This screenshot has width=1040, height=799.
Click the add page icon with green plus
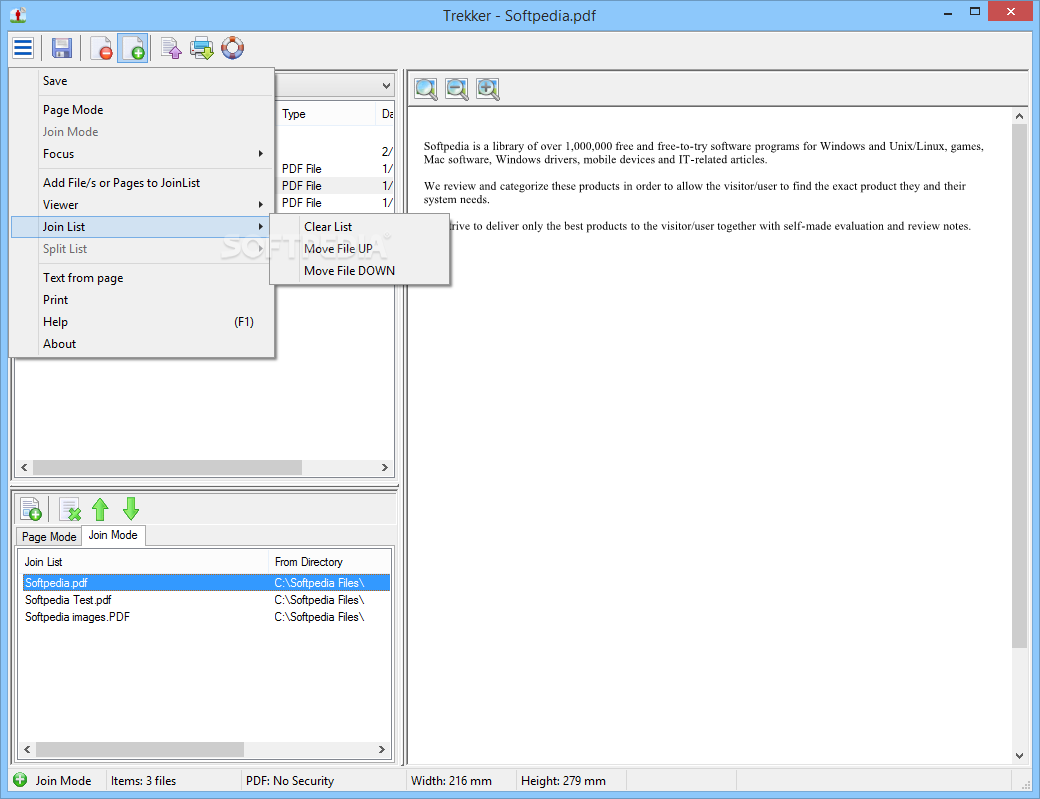click(x=133, y=48)
